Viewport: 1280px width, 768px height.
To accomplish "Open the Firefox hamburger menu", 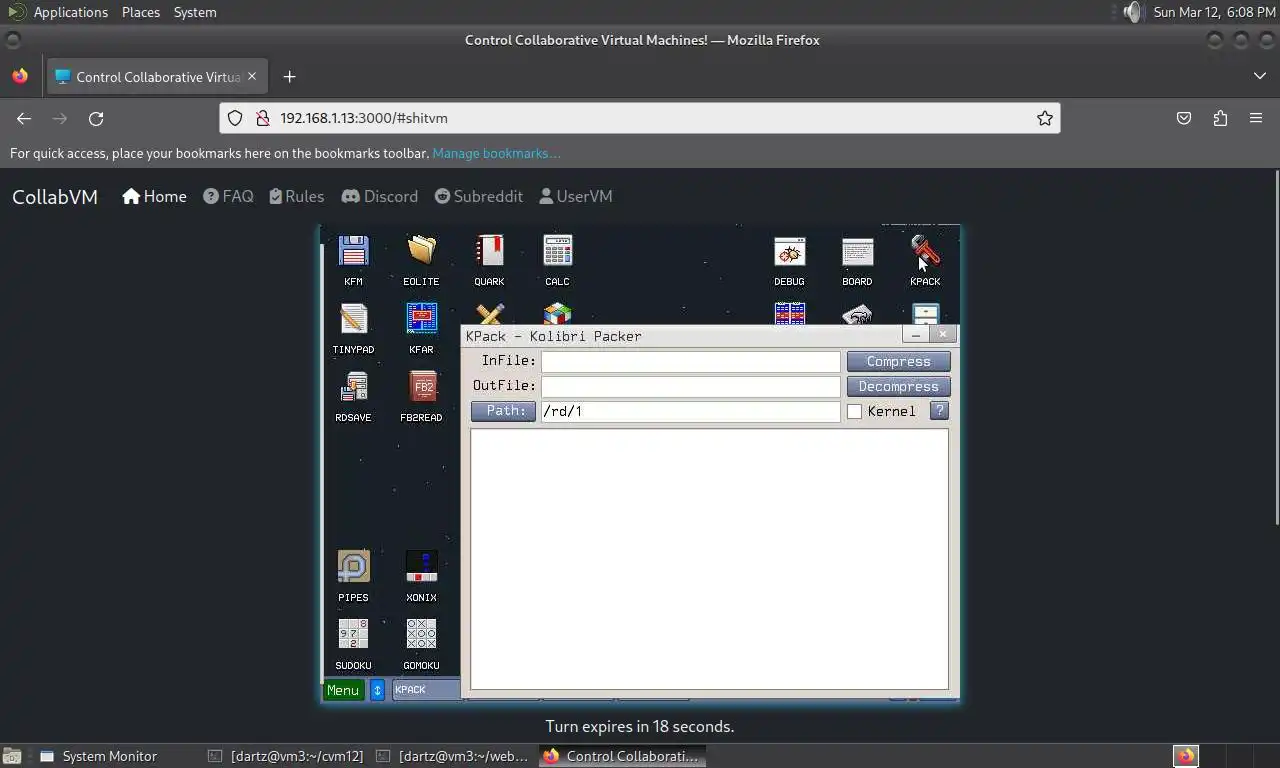I will 1256,118.
